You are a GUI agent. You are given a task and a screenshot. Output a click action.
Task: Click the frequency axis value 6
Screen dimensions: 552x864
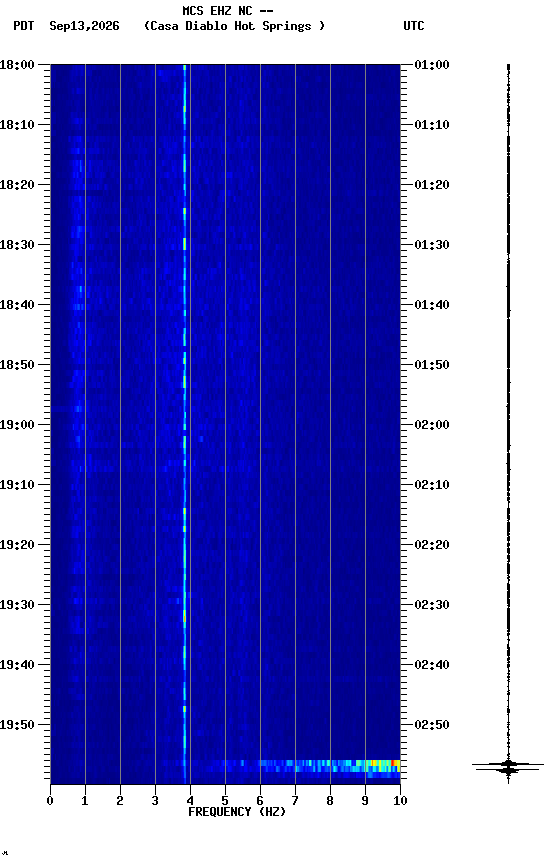coord(260,801)
